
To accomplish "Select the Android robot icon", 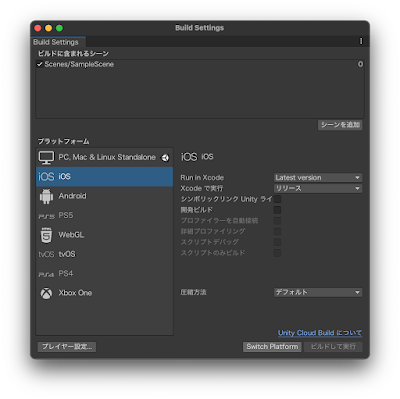I will [x=46, y=196].
